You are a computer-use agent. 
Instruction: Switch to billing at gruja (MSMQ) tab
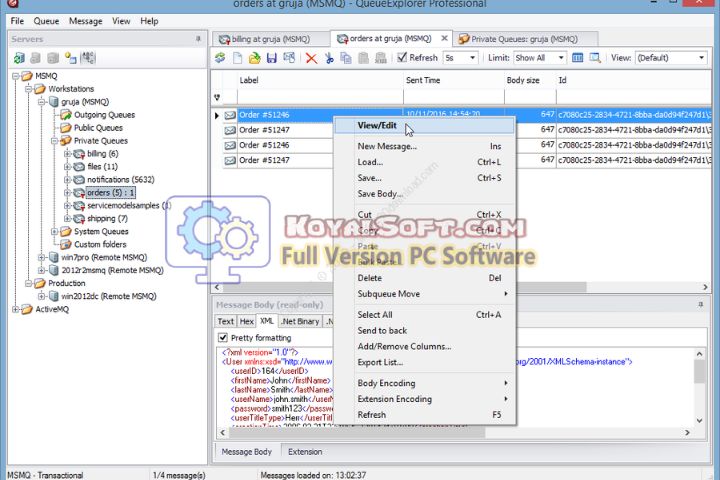click(271, 40)
